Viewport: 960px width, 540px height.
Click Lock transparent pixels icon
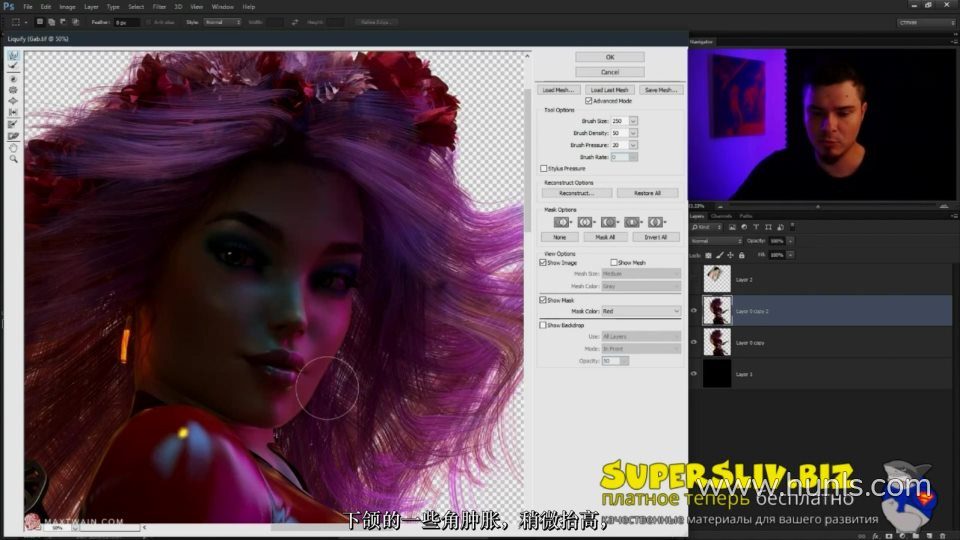[x=708, y=255]
